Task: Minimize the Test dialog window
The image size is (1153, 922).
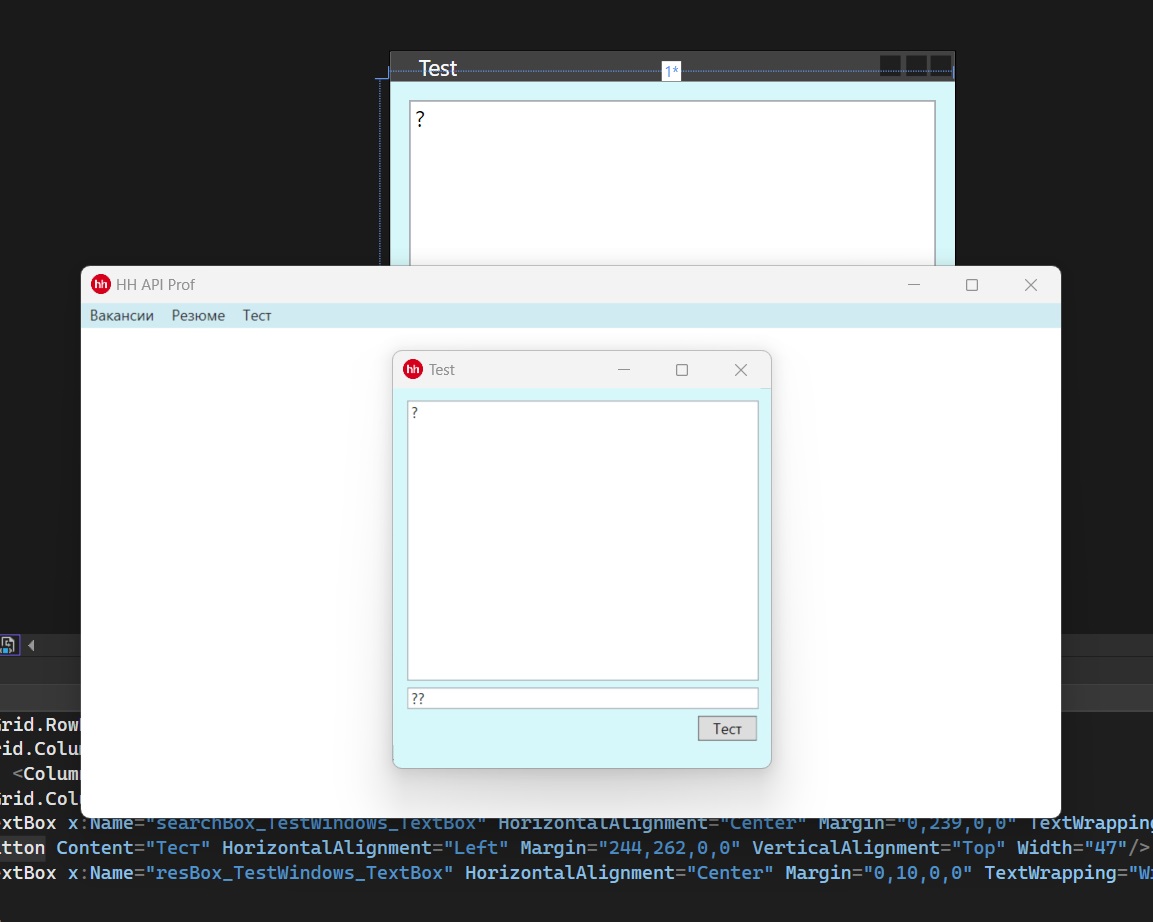Action: click(624, 370)
